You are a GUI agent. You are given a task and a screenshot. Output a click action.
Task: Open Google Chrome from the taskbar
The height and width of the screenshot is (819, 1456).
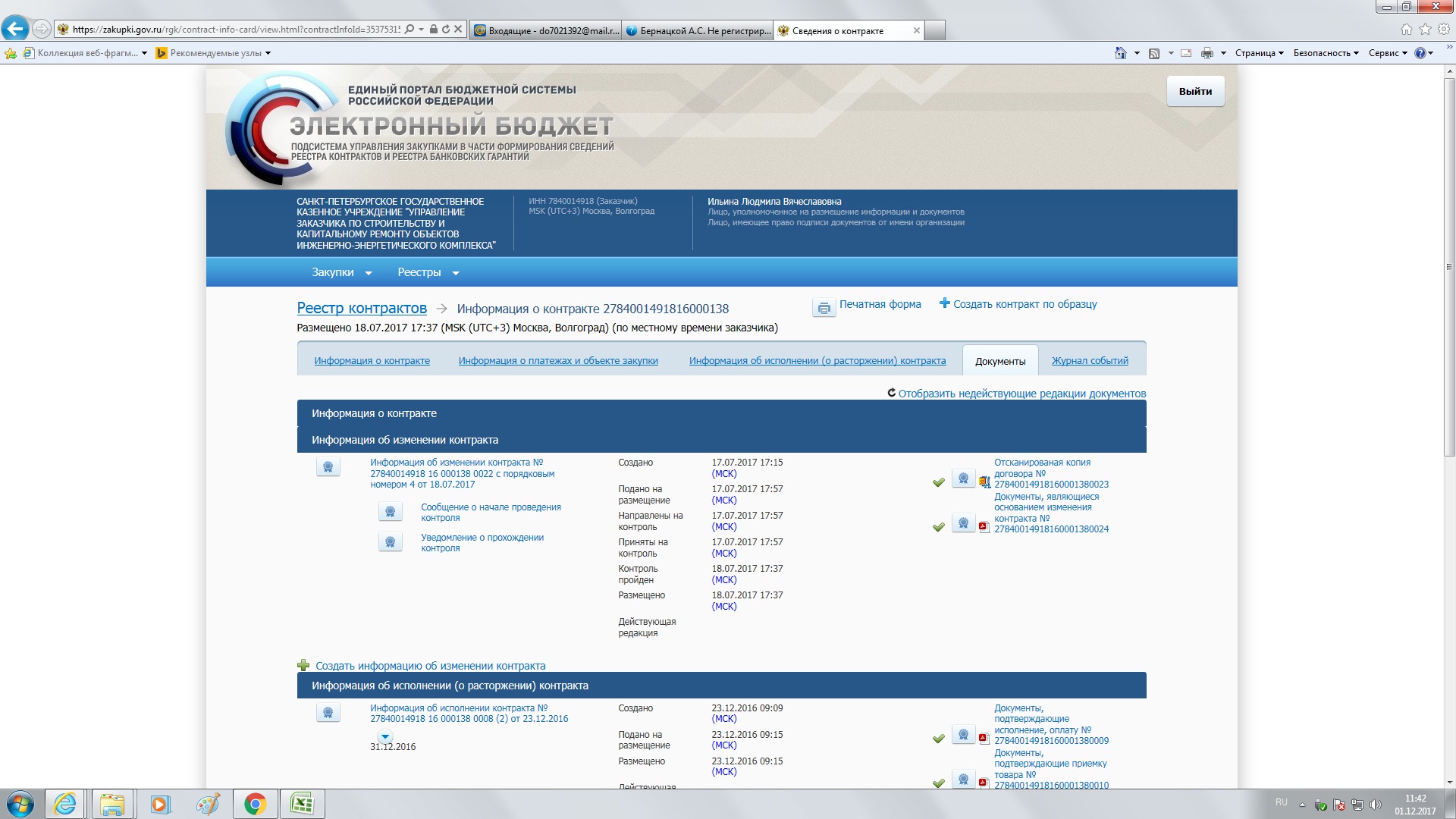click(x=255, y=804)
